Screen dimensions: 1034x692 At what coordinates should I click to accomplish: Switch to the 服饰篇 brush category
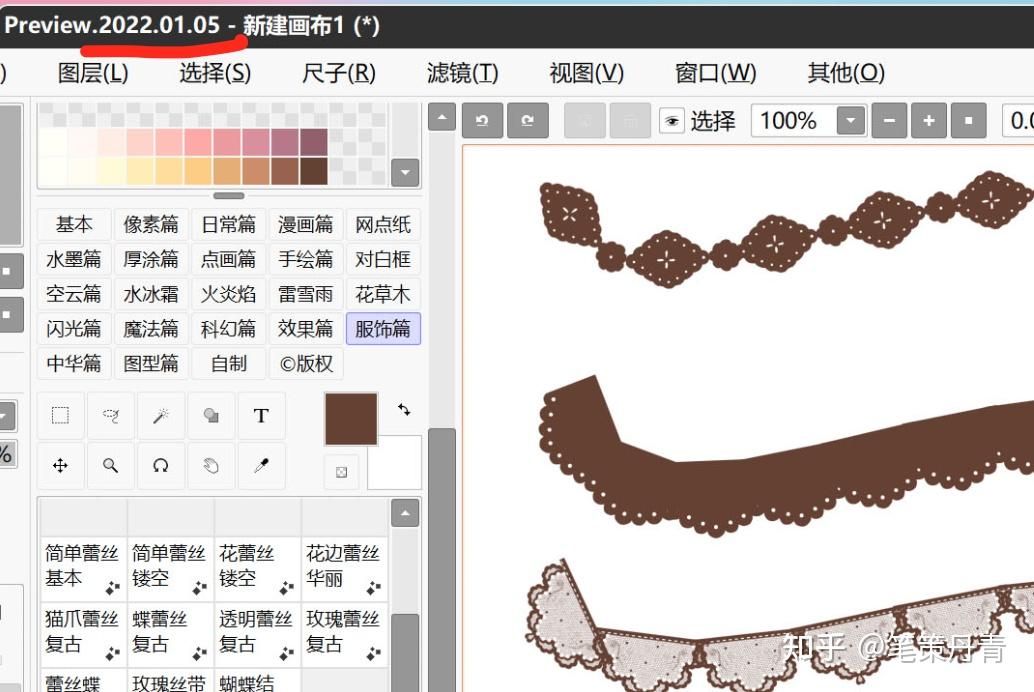coord(383,329)
